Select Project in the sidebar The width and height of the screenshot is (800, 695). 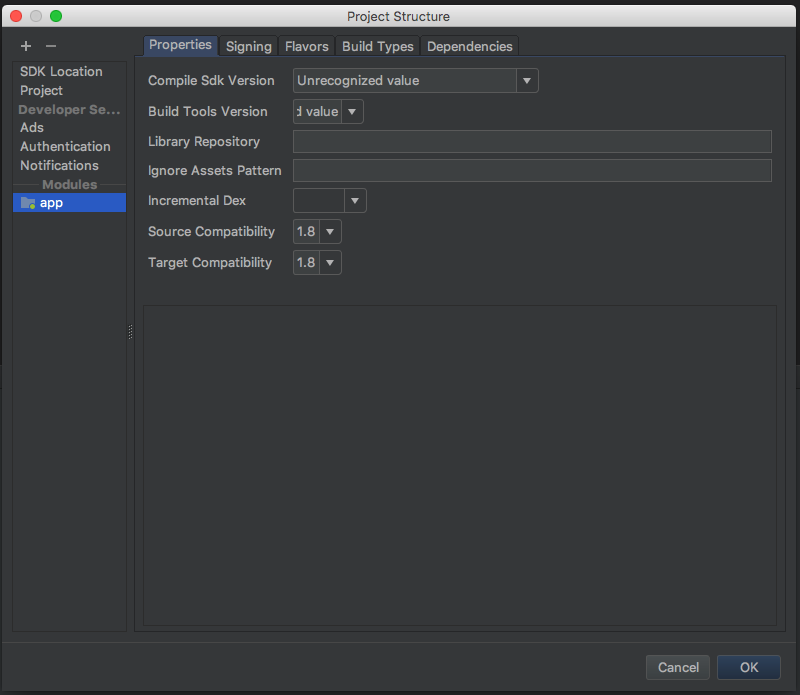[41, 91]
